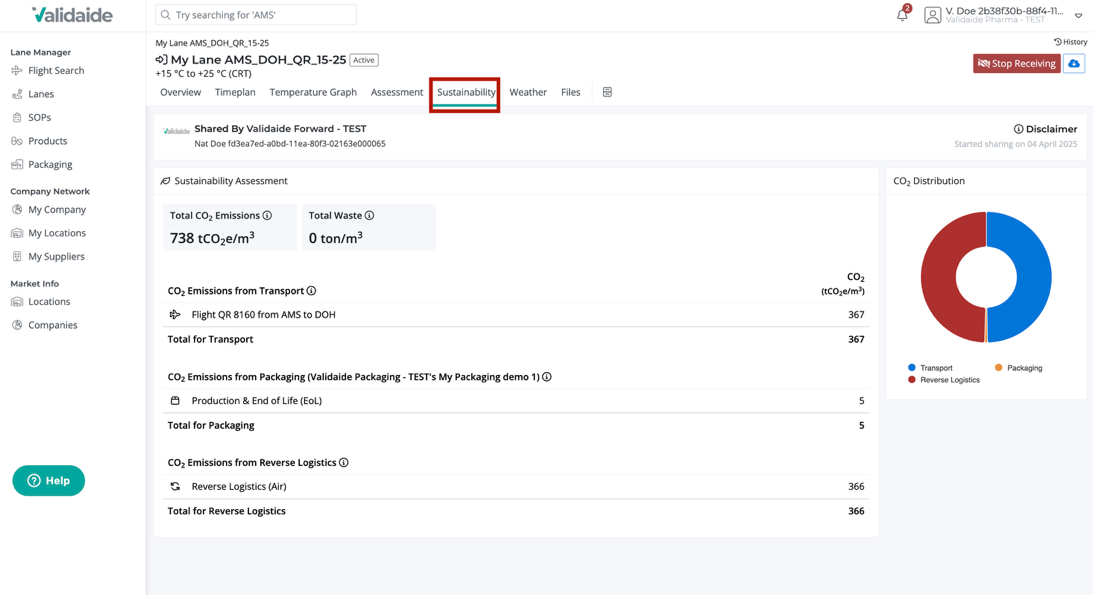Click info icon next to Emissions from Packaging
This screenshot has height=595, width=1093.
pyautogui.click(x=547, y=377)
